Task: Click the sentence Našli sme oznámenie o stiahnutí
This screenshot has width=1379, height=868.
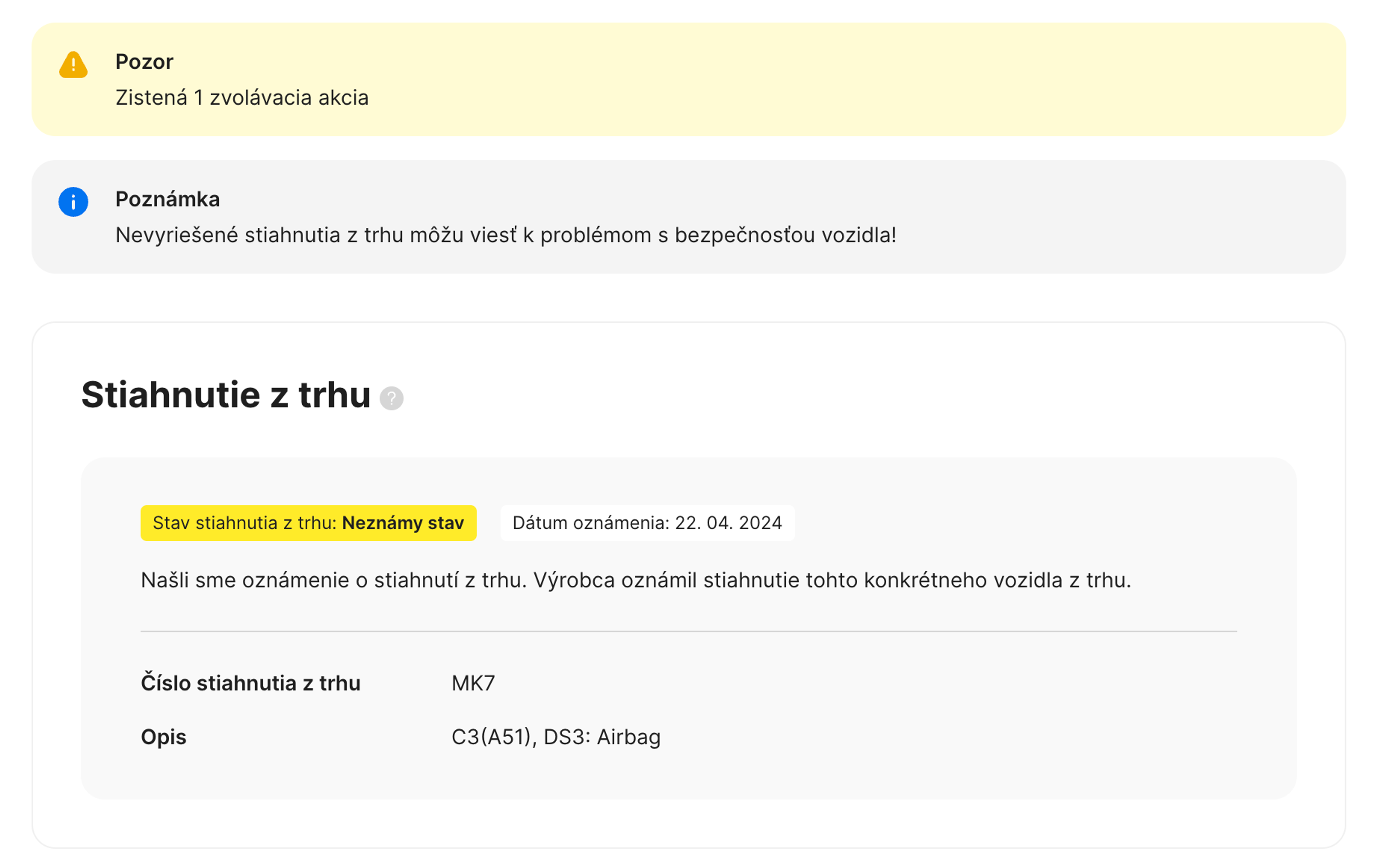Action: (636, 580)
